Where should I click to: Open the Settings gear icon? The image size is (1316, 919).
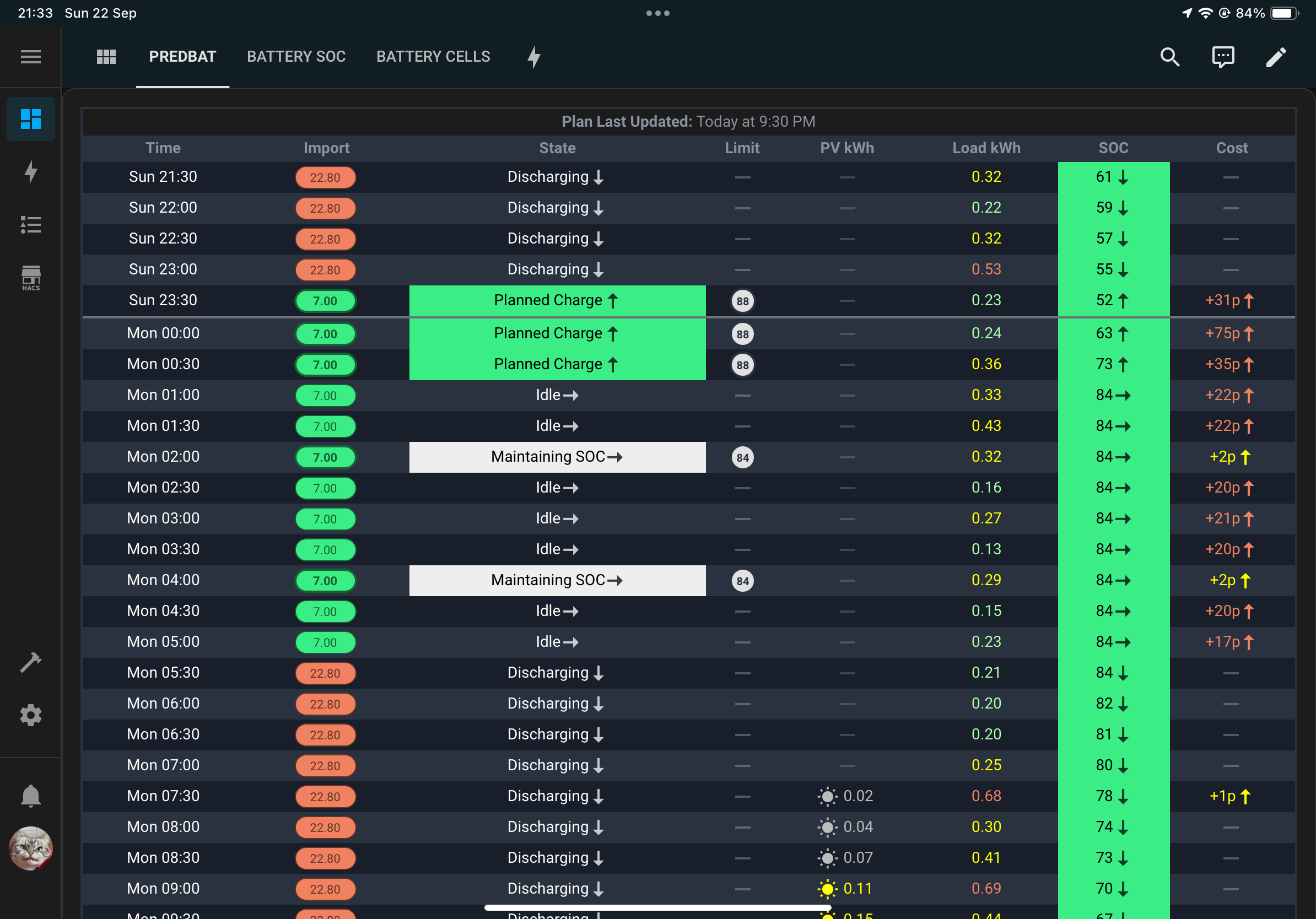click(x=30, y=715)
